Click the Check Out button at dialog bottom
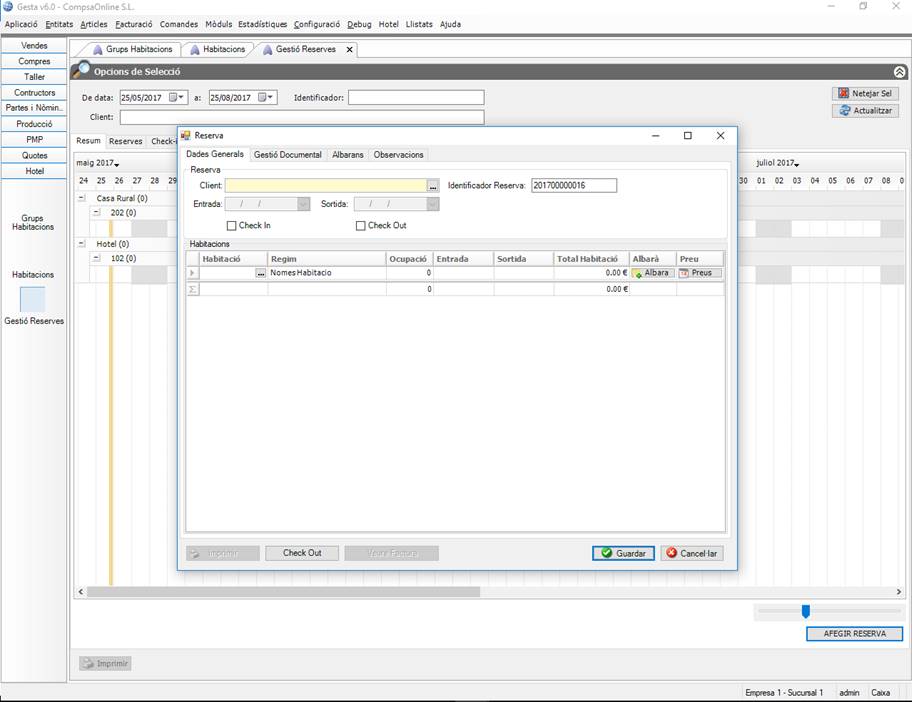 click(302, 553)
